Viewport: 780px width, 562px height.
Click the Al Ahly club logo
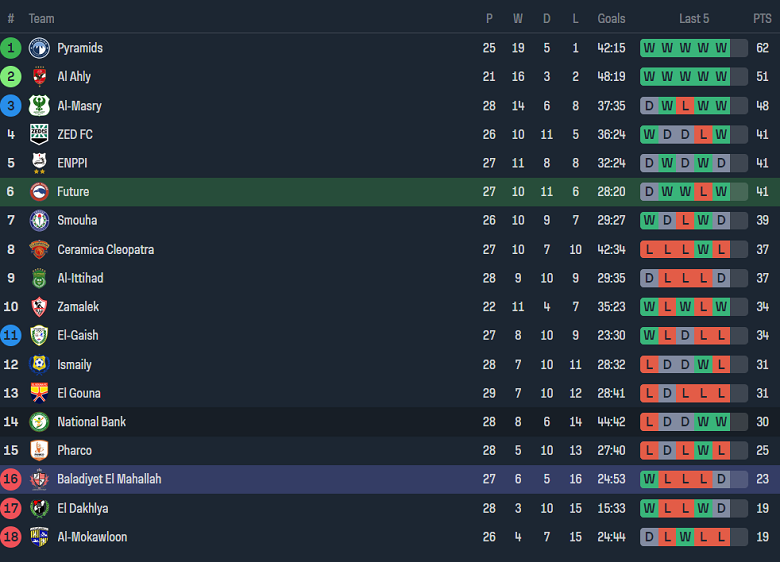tap(39, 77)
